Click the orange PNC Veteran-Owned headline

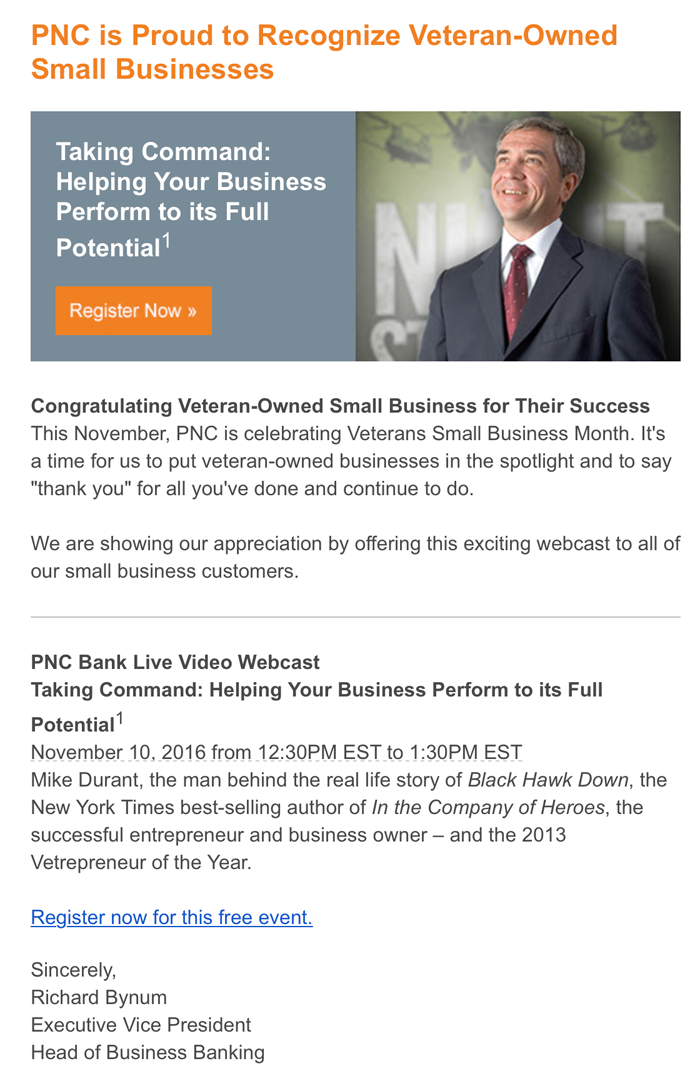click(324, 52)
